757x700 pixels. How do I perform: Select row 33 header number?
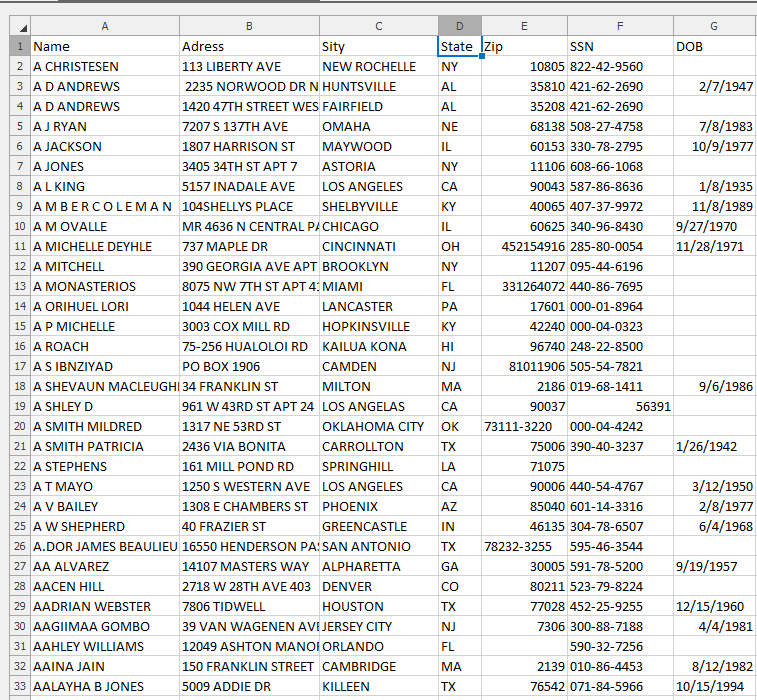pyautogui.click(x=19, y=686)
